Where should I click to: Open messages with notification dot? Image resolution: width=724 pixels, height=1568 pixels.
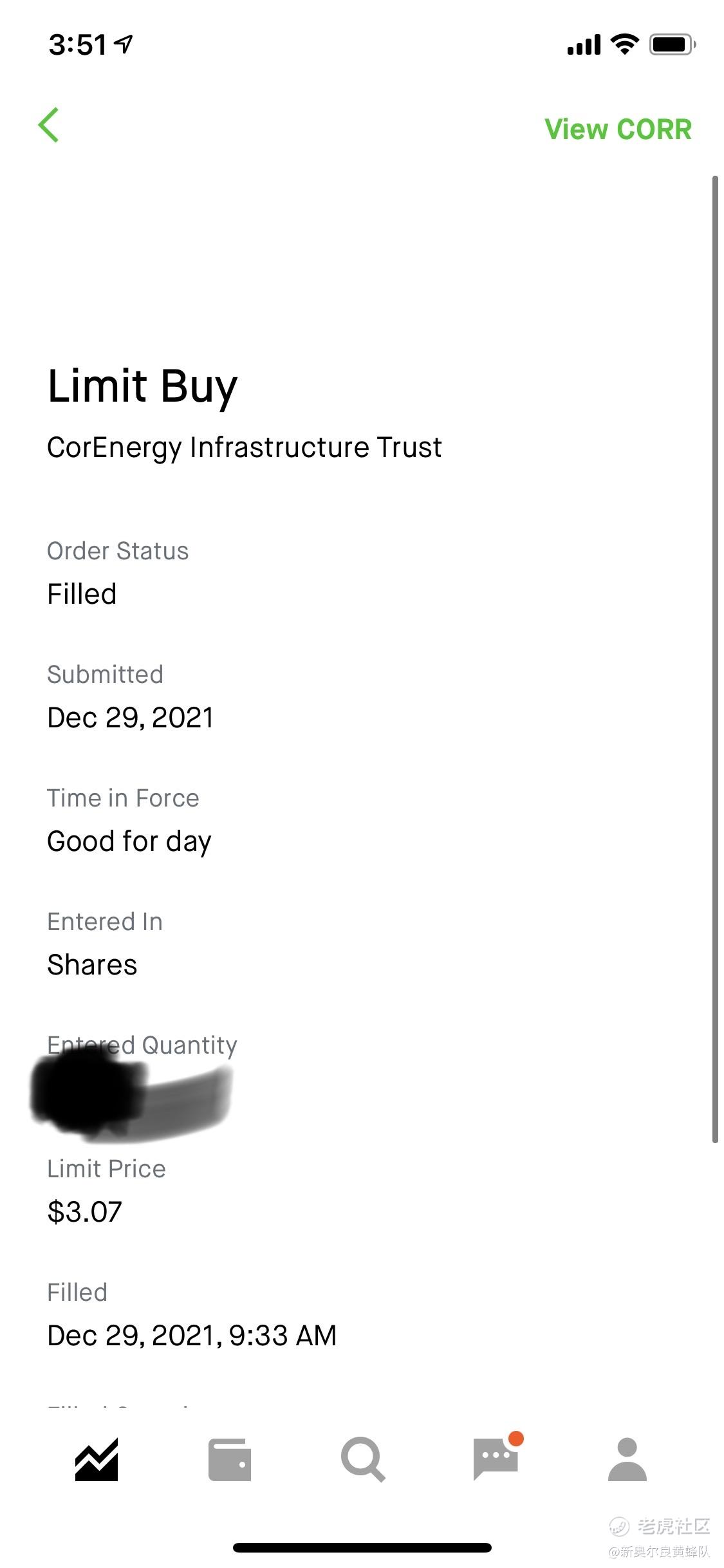(497, 1457)
